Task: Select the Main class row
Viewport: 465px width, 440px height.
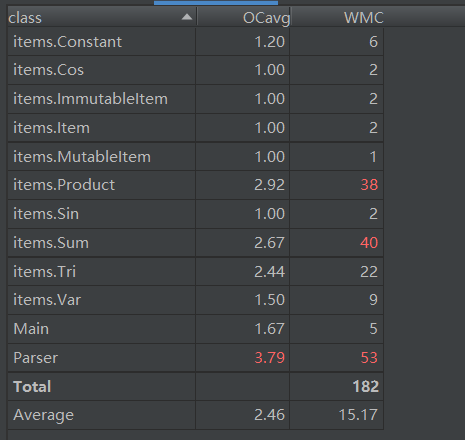Action: click(x=196, y=329)
